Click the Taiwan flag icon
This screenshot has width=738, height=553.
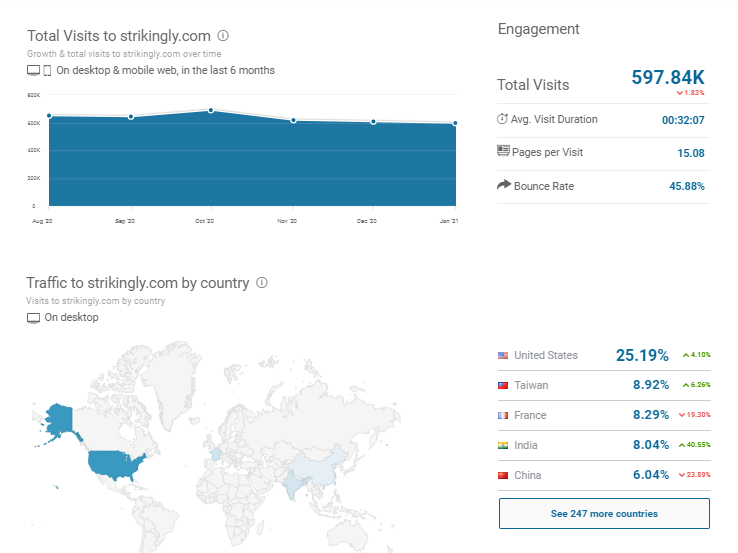[503, 385]
